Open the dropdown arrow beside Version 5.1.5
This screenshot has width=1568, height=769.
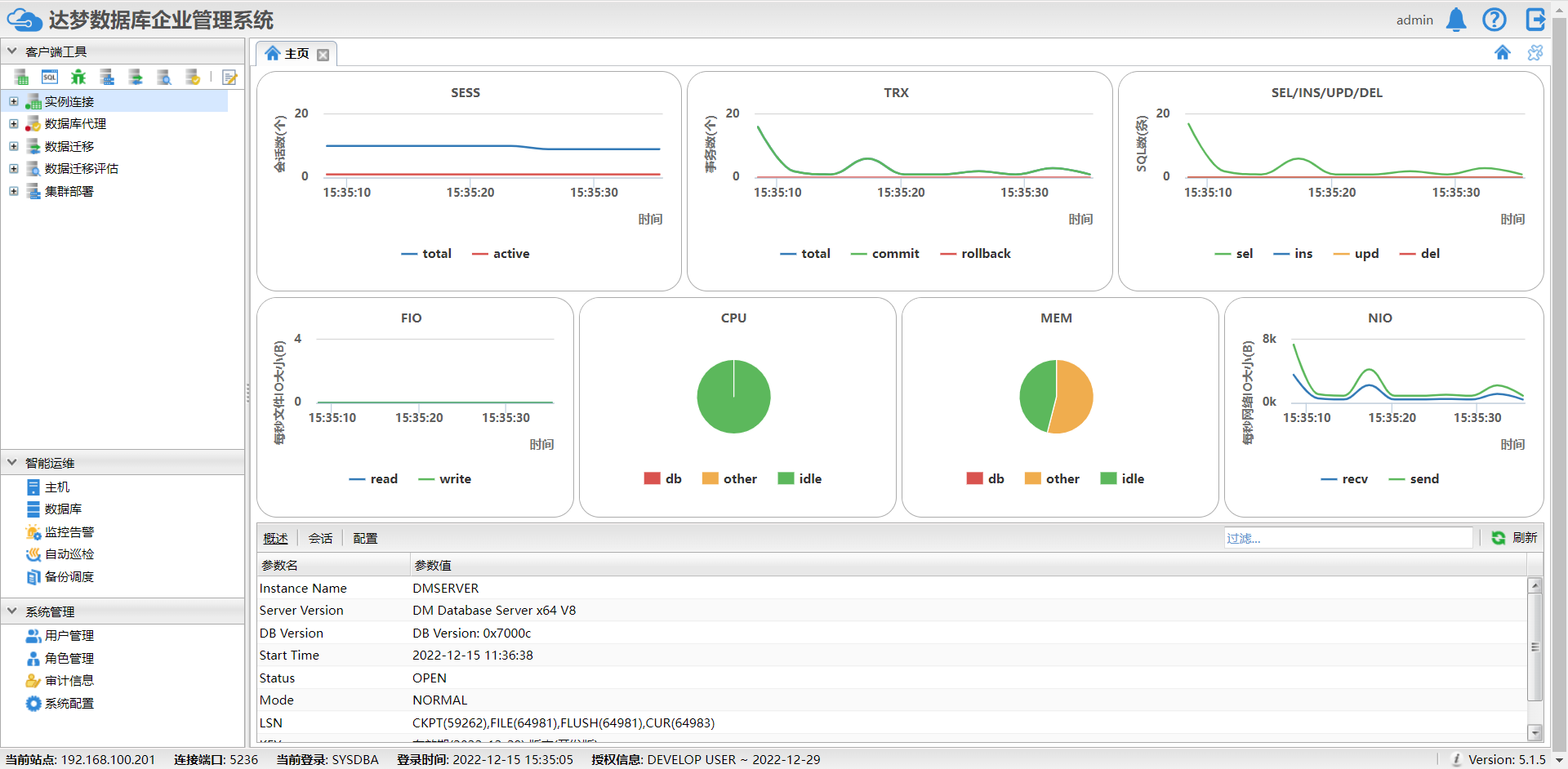(x=1558, y=760)
